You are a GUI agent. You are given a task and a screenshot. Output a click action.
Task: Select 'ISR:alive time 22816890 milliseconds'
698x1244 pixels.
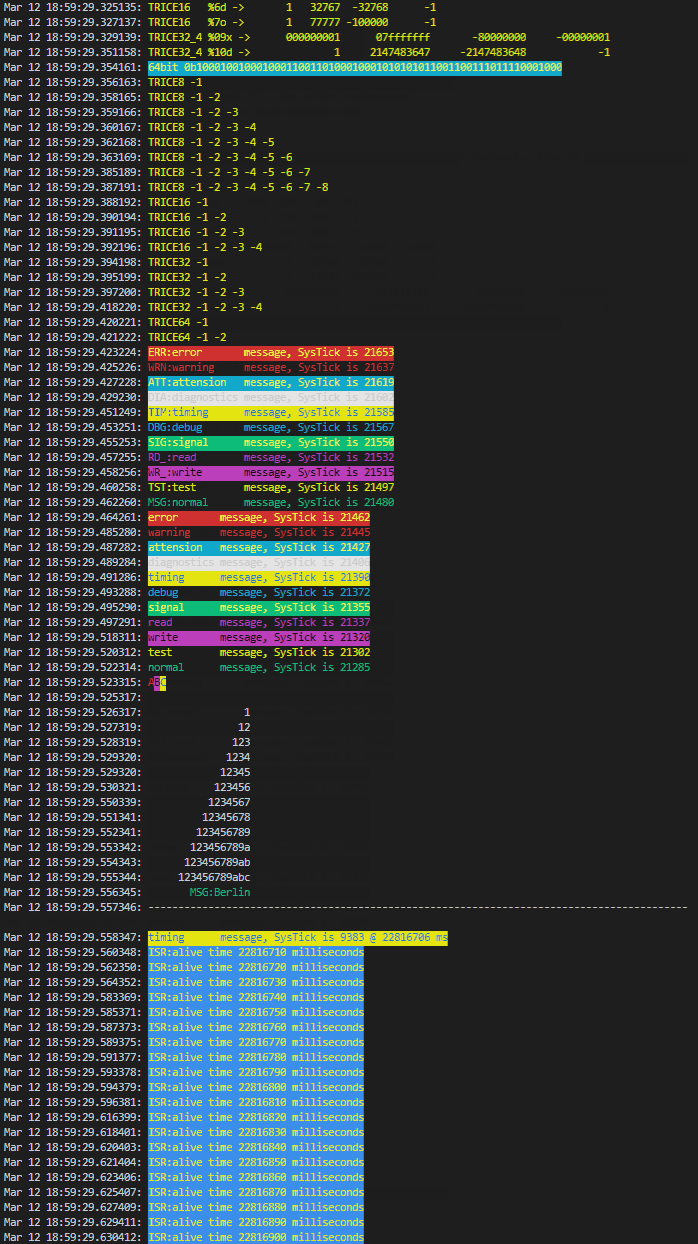point(256,1222)
